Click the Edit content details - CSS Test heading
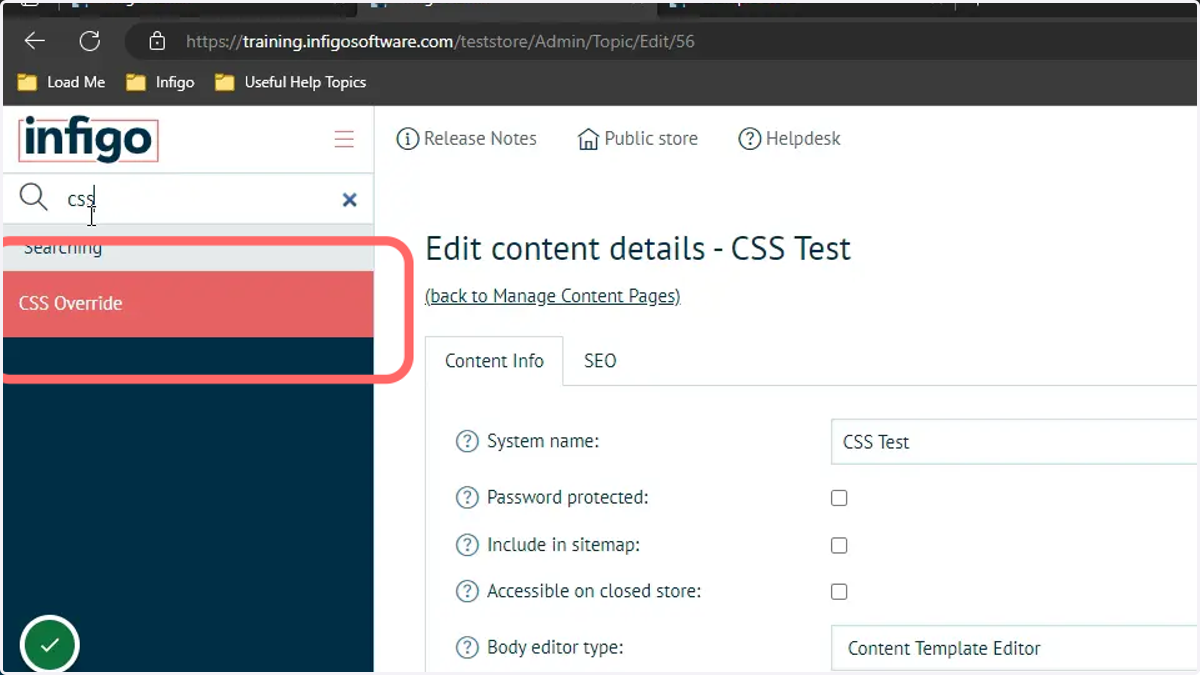Image resolution: width=1200 pixels, height=675 pixels. (x=638, y=248)
